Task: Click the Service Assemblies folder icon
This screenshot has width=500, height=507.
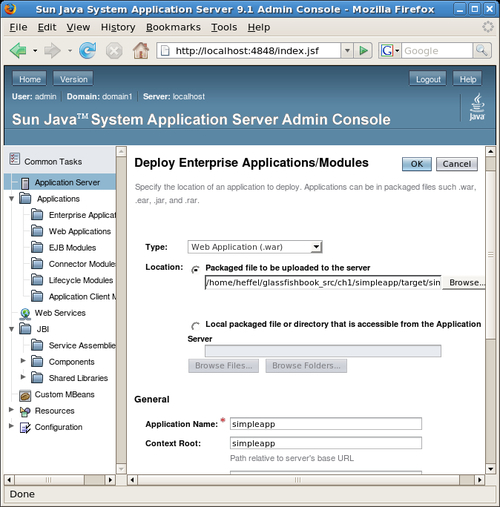Action: [37, 345]
